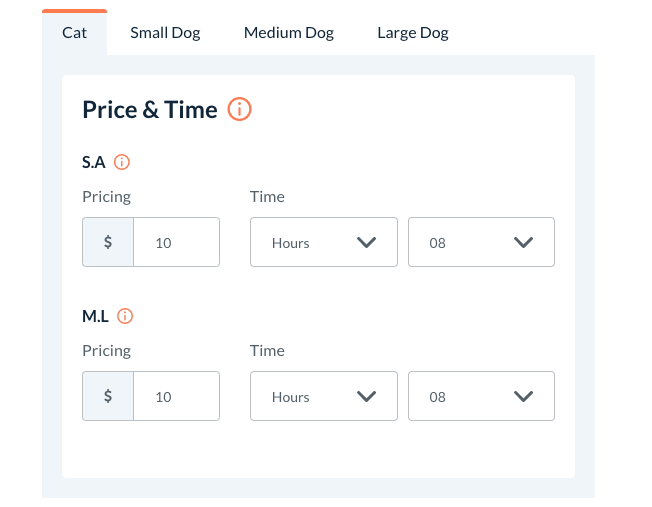652x507 pixels.
Task: Click the Price & Time heading text
Action: click(x=150, y=109)
